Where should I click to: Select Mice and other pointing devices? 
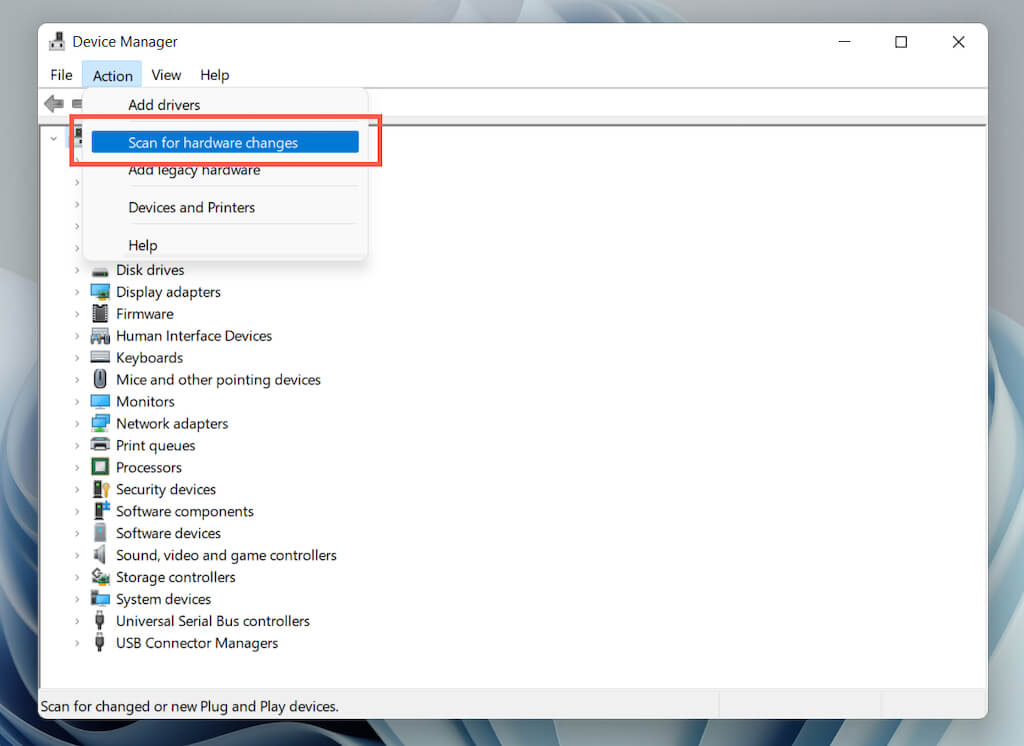[x=218, y=380]
